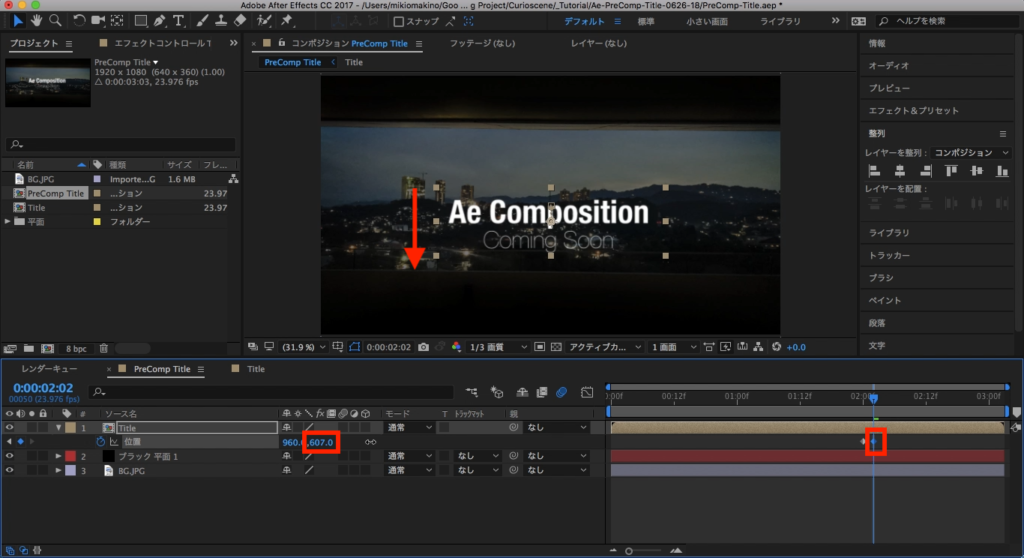Viewport: 1024px width, 558px height.
Task: Switch to the 標準 workspace
Action: [647, 21]
